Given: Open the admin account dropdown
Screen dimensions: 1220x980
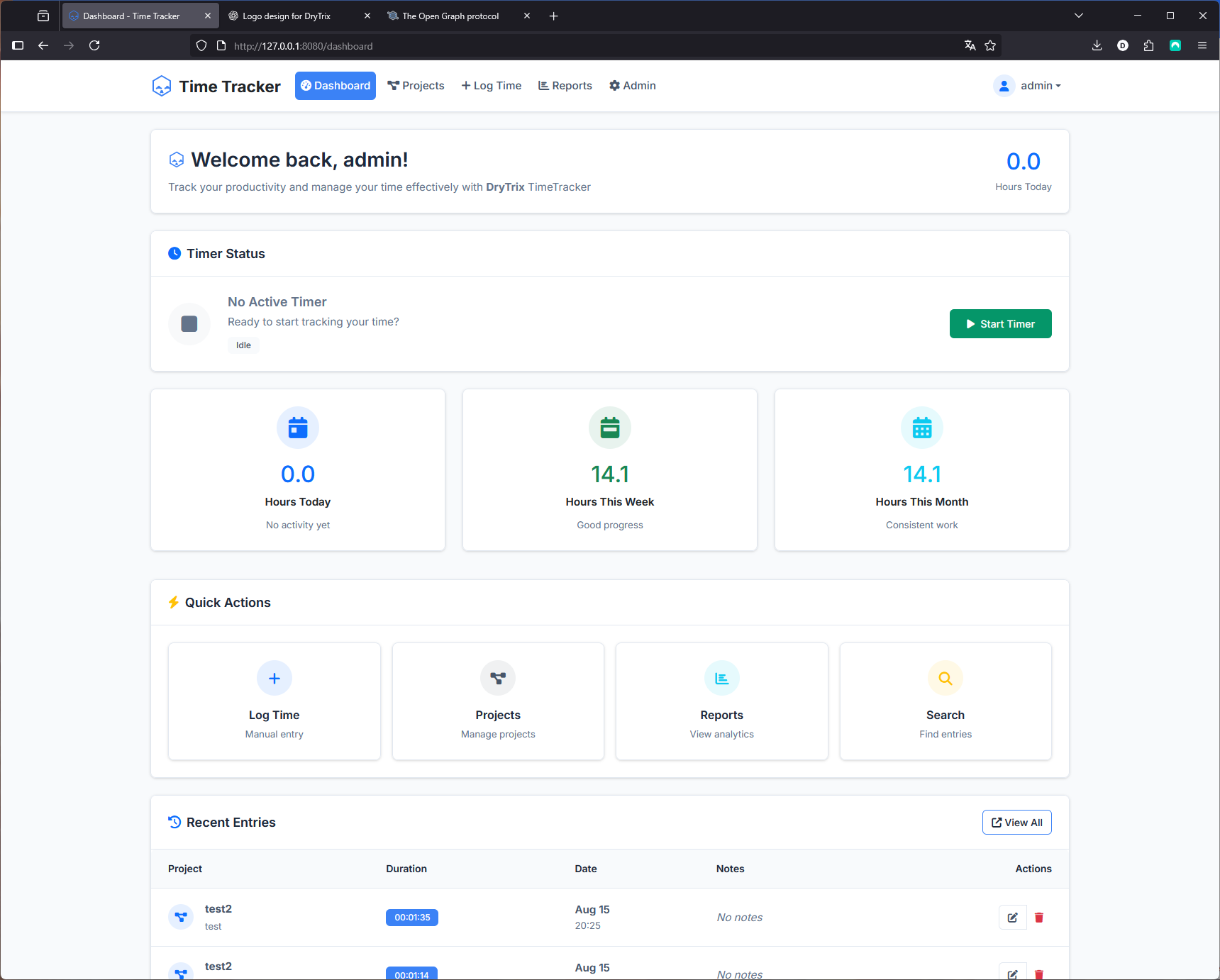Looking at the screenshot, I should tap(1028, 85).
